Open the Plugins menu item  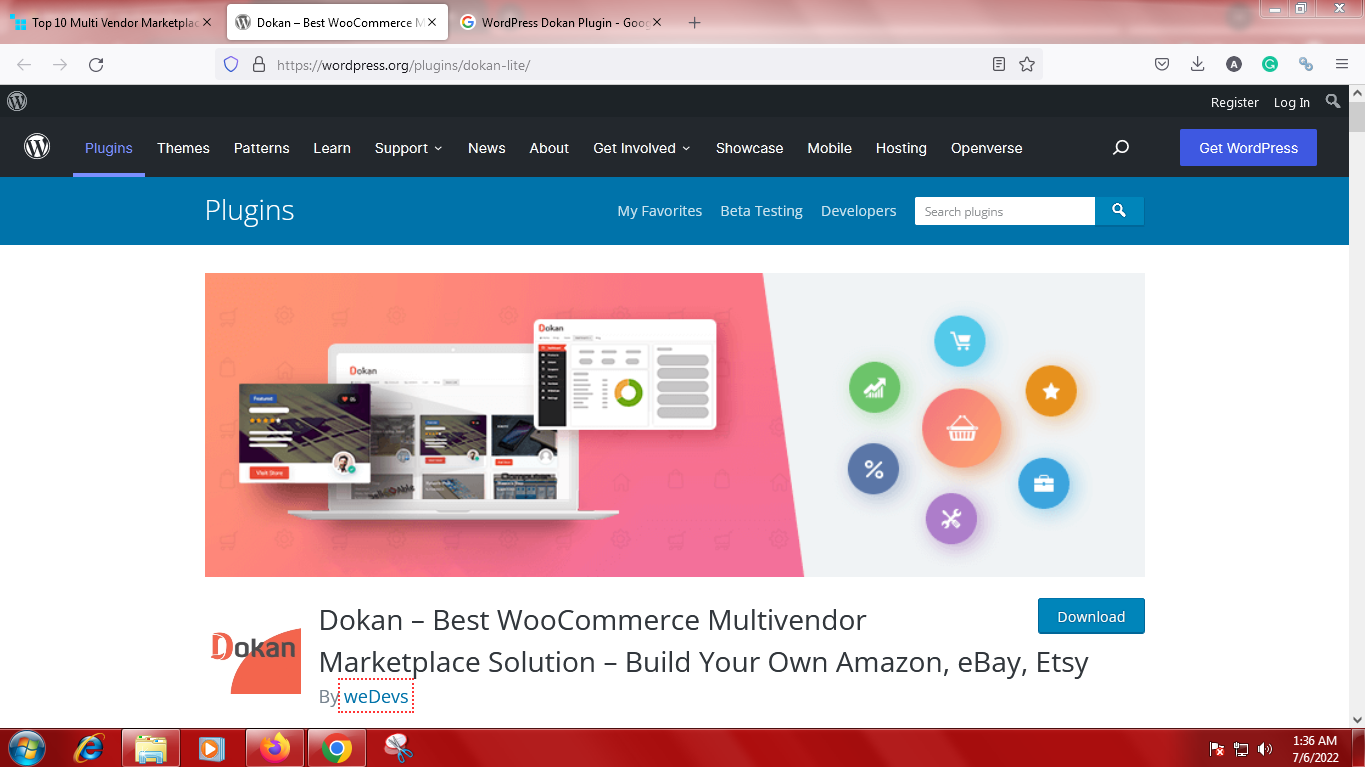tap(109, 148)
